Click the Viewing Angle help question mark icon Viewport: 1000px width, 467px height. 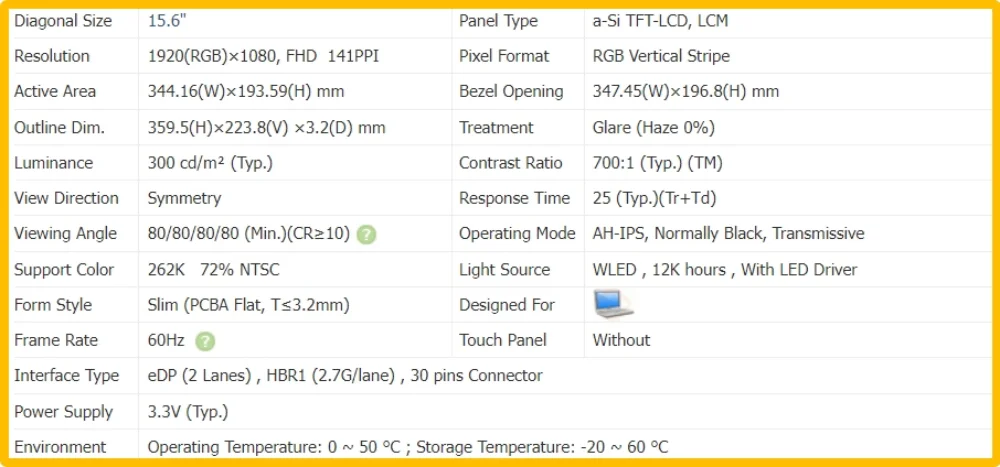click(x=366, y=234)
